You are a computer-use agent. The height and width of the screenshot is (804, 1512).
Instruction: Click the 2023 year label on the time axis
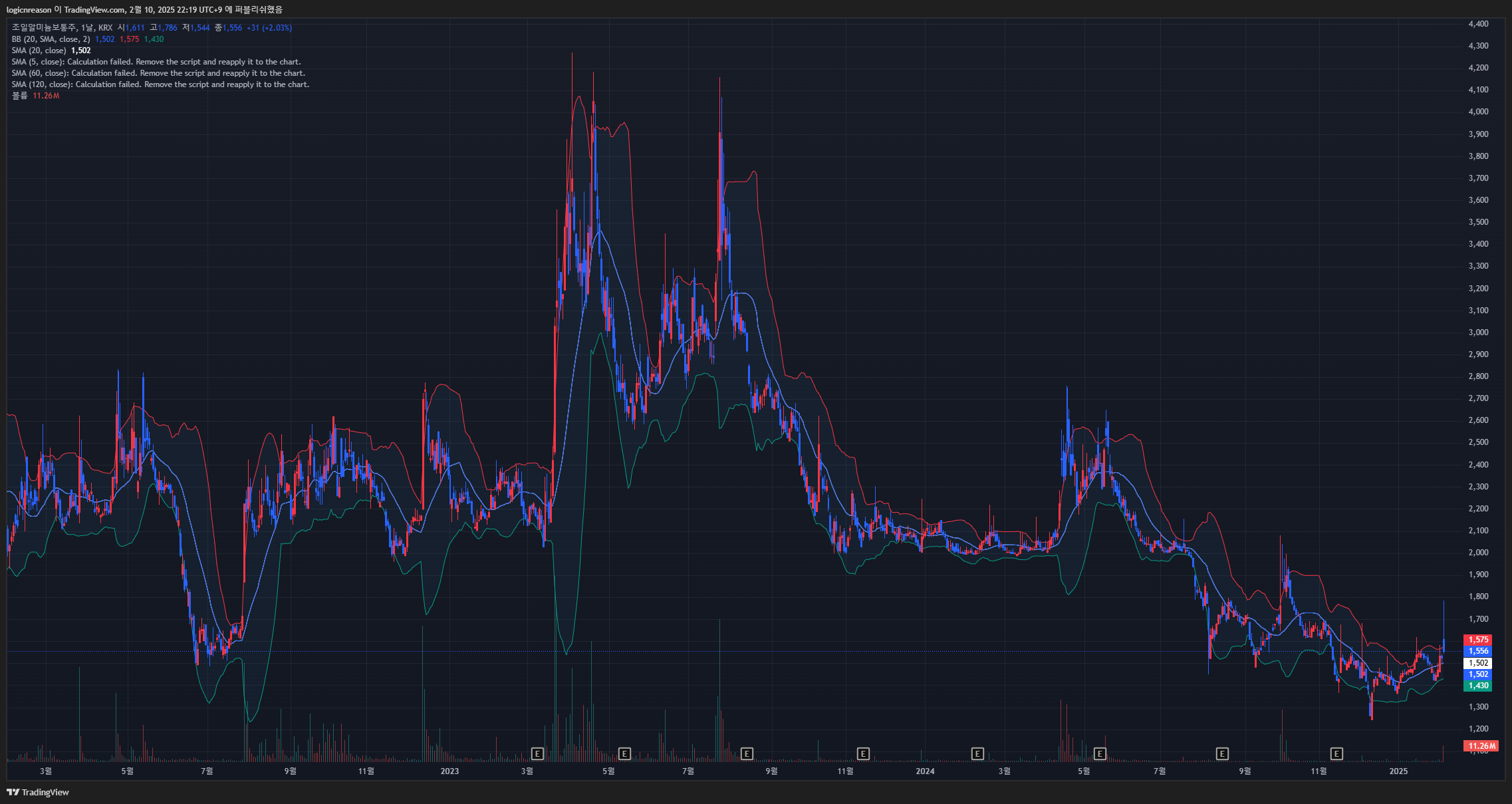pyautogui.click(x=449, y=771)
